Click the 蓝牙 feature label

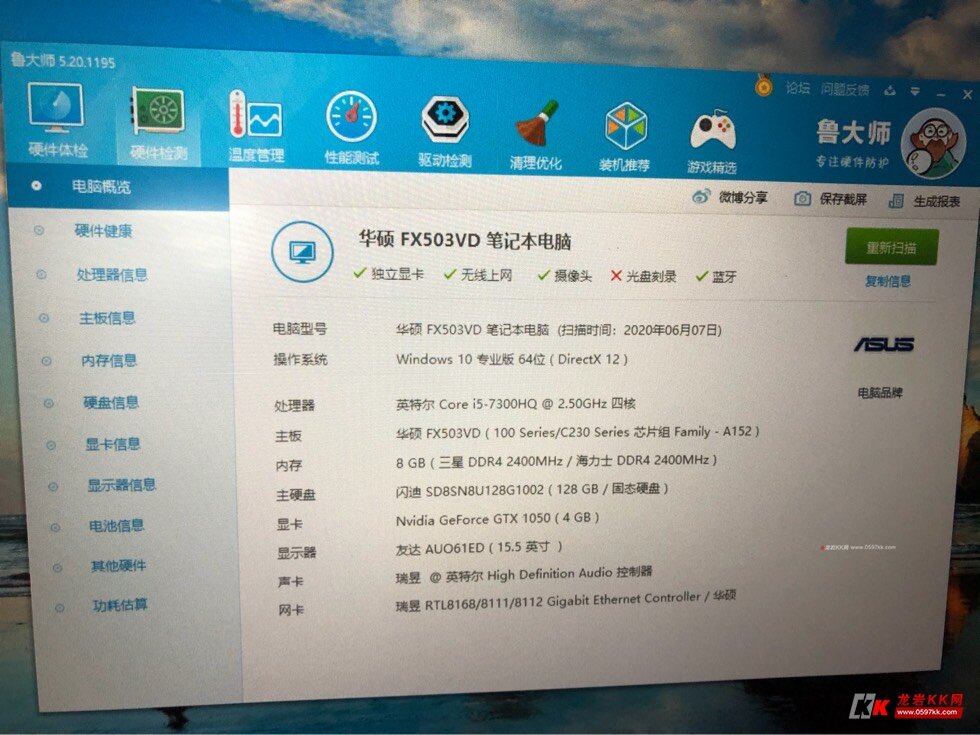tap(724, 277)
